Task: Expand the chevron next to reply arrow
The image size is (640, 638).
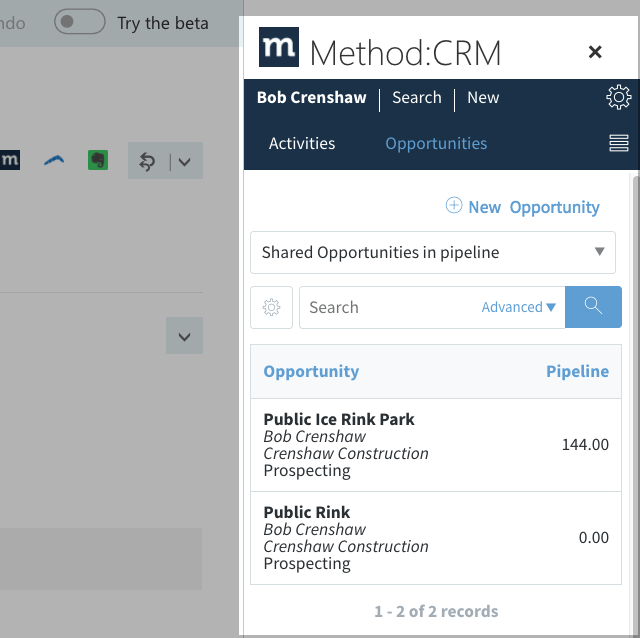Action: (184, 162)
